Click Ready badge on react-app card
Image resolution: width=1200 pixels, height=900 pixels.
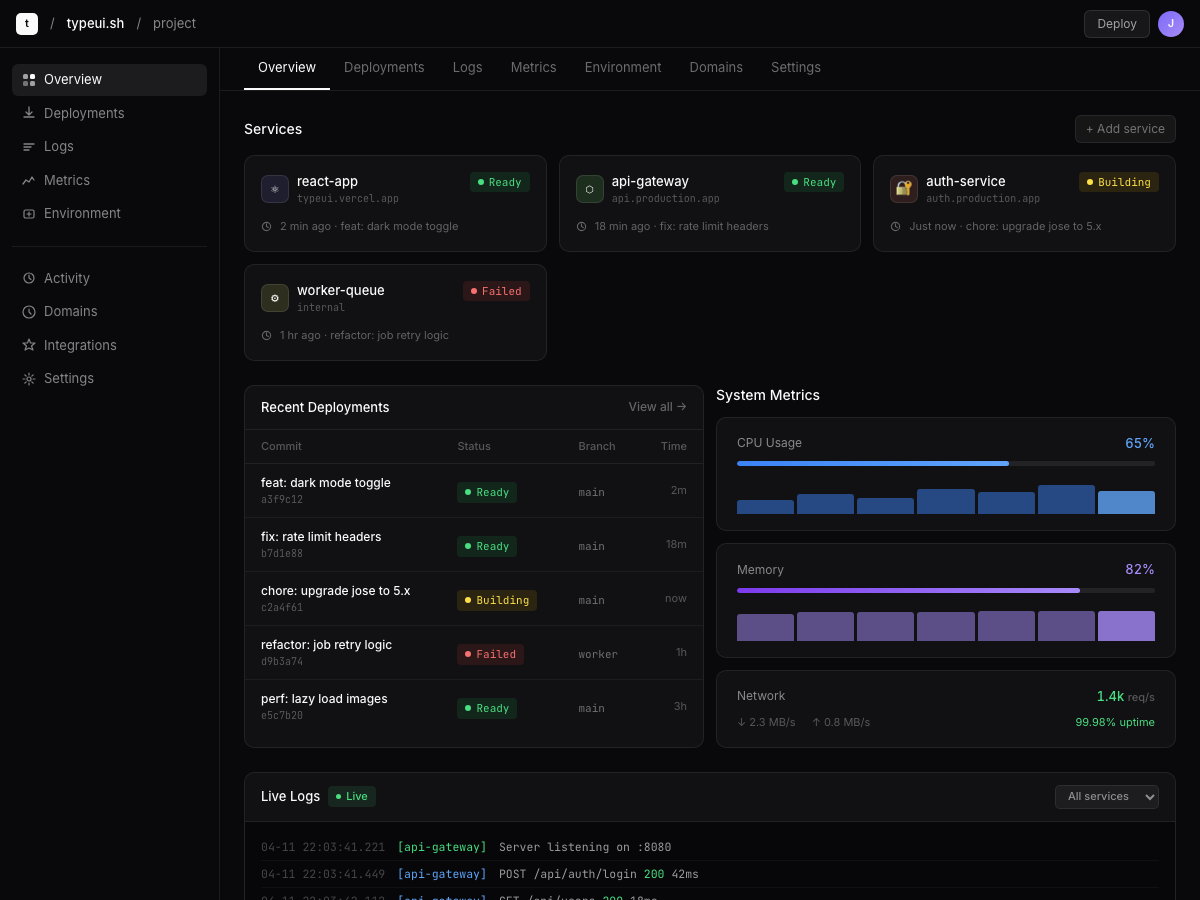(x=500, y=182)
